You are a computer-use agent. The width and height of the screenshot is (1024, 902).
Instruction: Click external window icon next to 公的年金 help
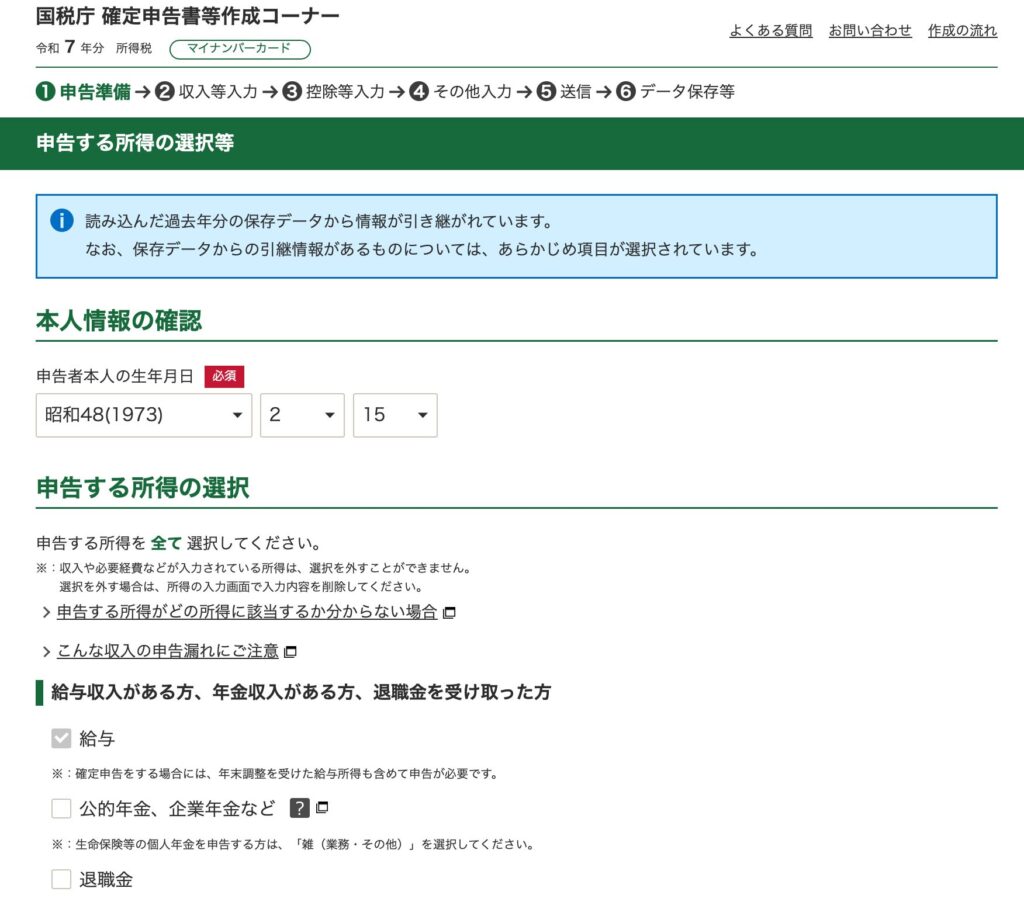[x=322, y=808]
